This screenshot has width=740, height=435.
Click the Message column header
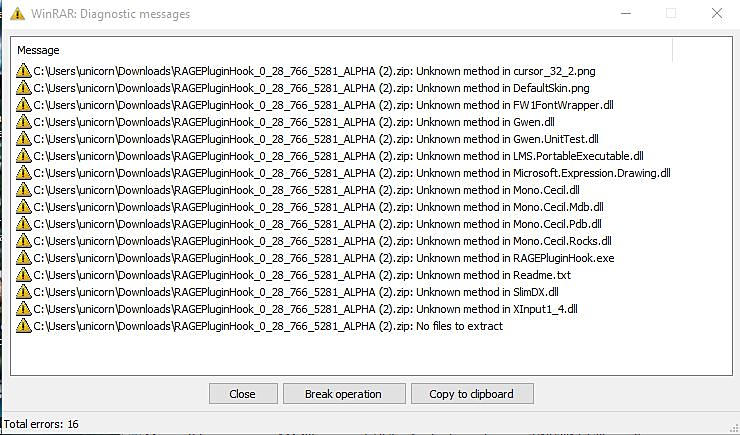38,50
